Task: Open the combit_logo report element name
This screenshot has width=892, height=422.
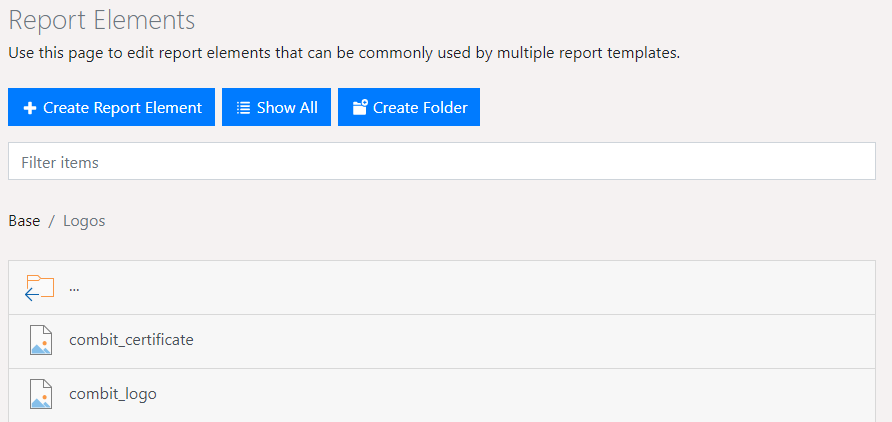Action: tap(113, 394)
